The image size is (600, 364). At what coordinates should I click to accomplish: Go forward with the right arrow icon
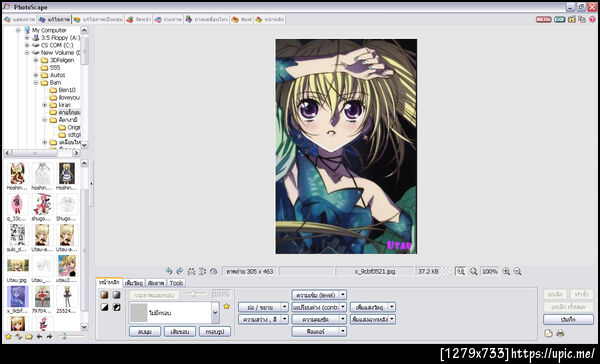pyautogui.click(x=49, y=337)
